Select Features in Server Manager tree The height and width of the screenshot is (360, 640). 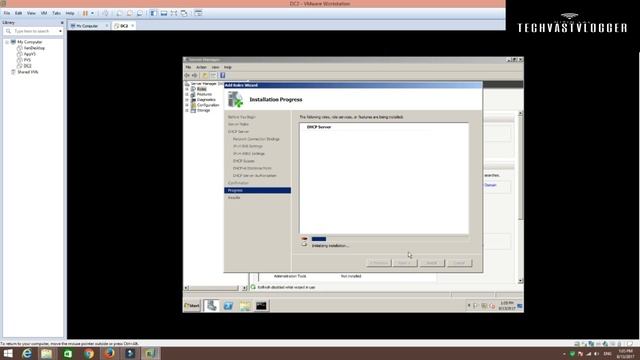pos(204,94)
